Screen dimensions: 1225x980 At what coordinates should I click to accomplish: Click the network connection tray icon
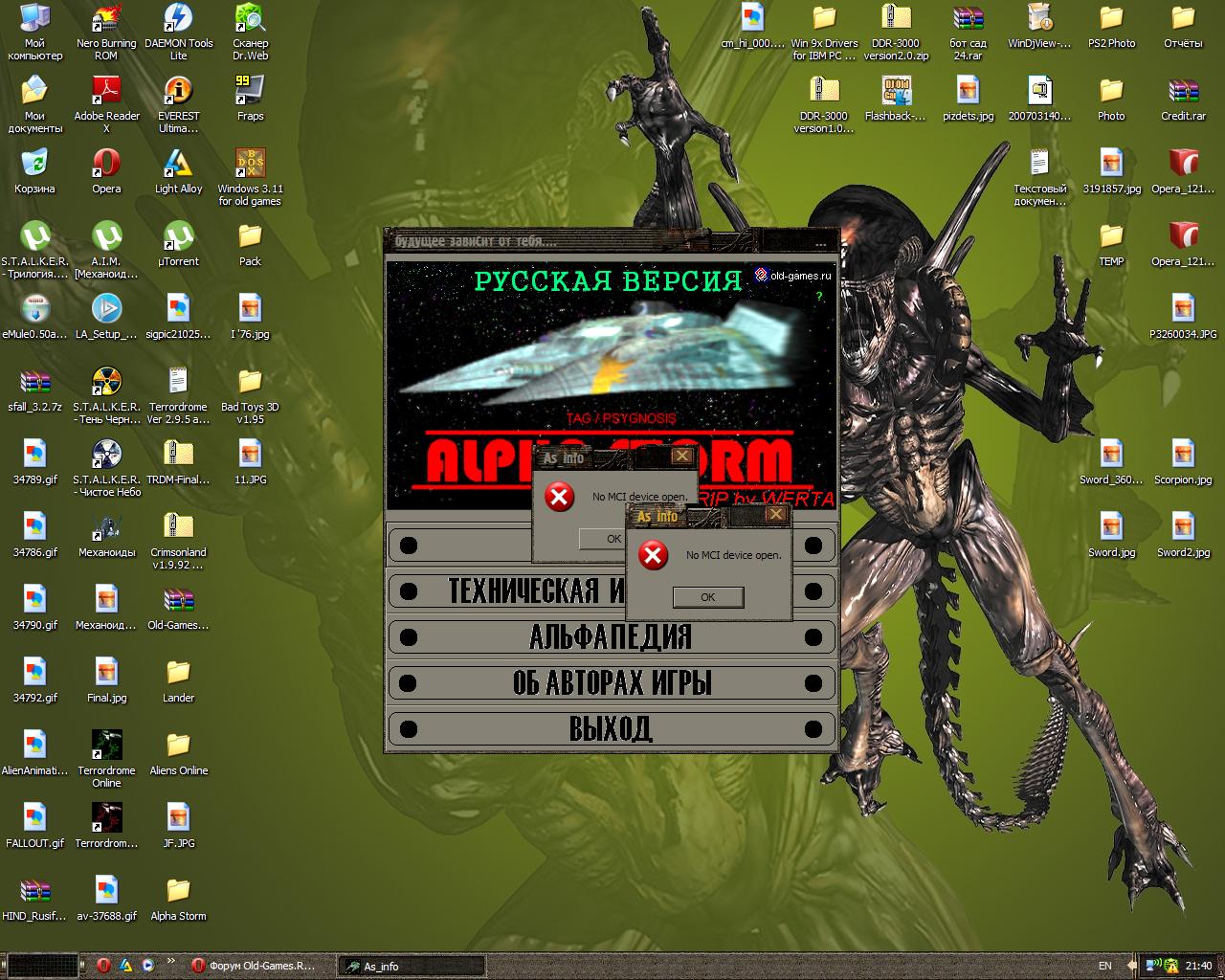pyautogui.click(x=1153, y=966)
